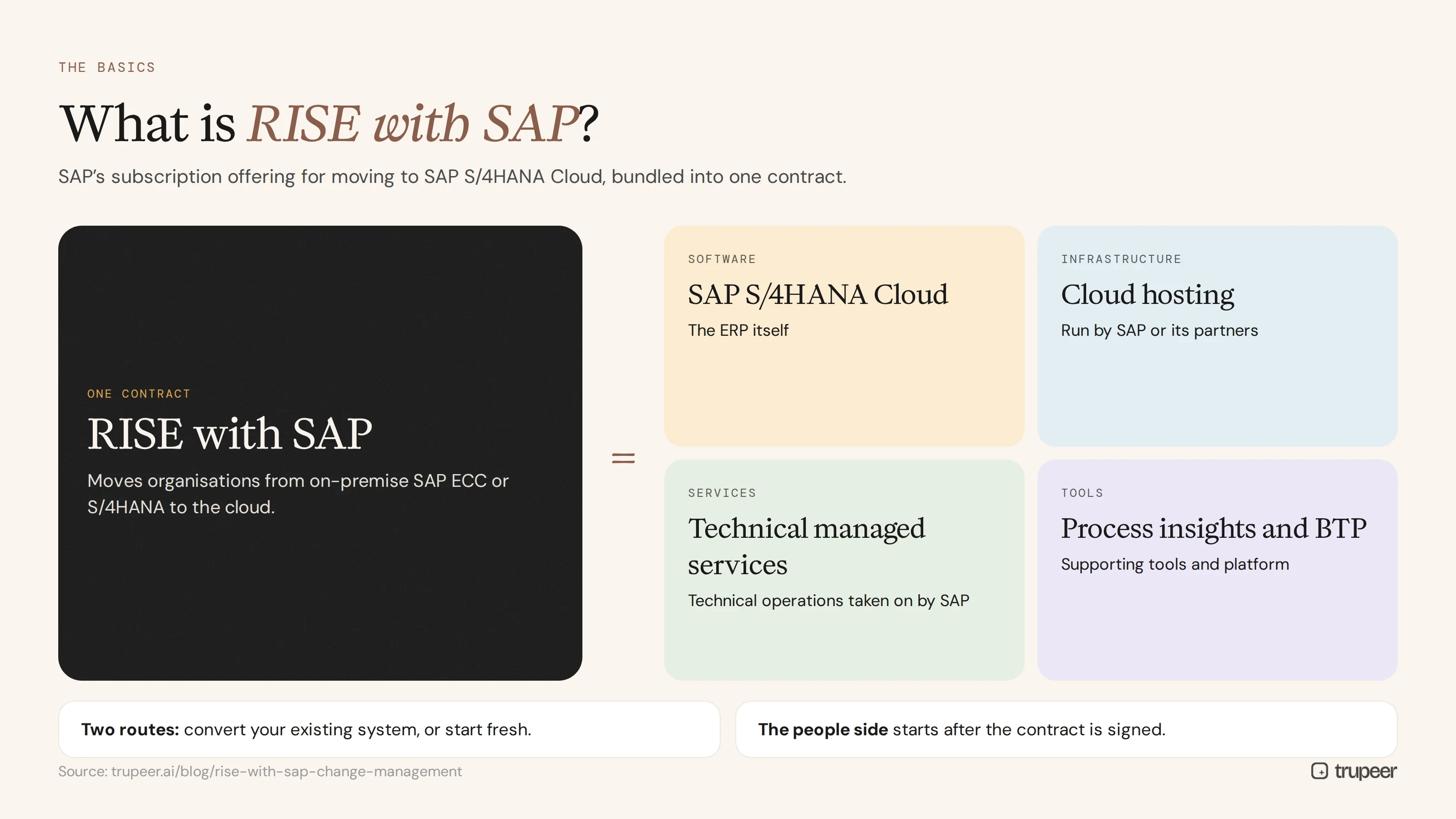Select the 'THE BASICS' section label
This screenshot has width=1456, height=819.
point(107,67)
